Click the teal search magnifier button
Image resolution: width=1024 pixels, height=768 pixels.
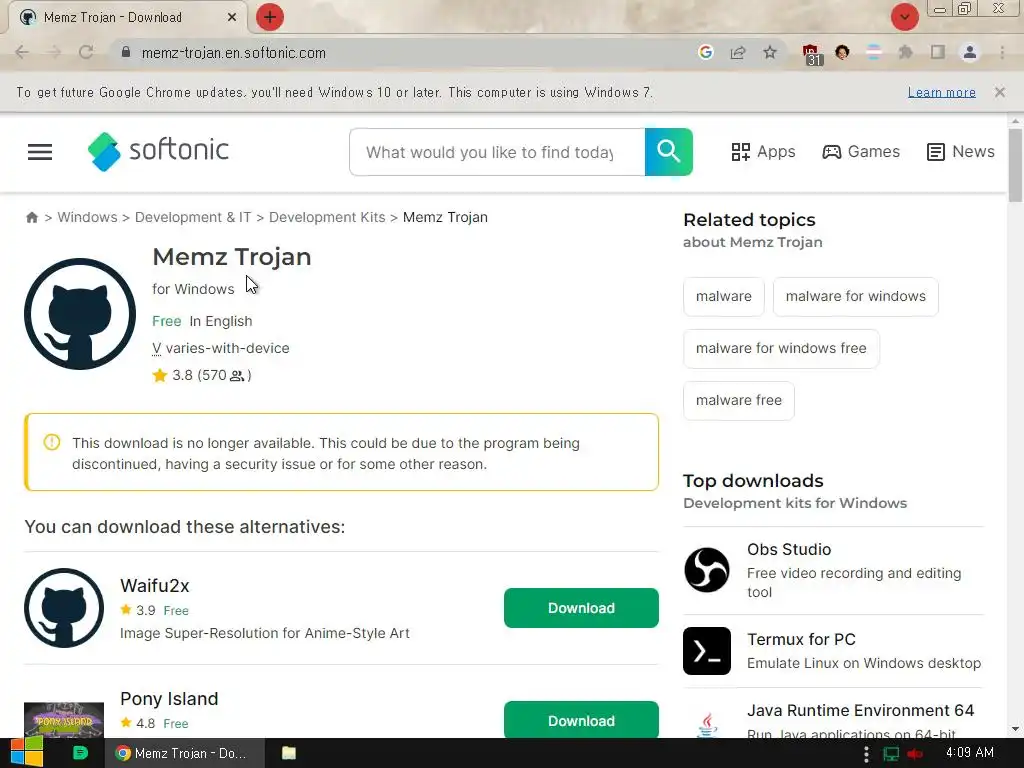(668, 152)
